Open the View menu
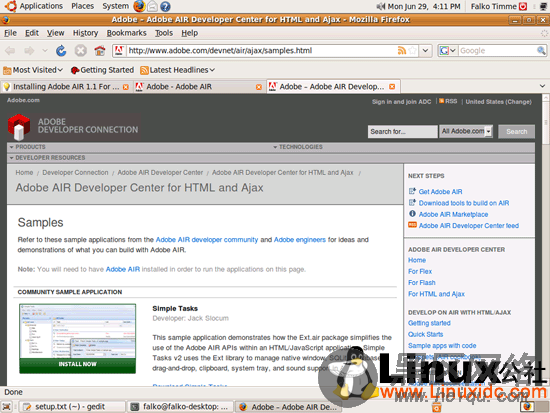Image resolution: width=550 pixels, height=413 pixels. tap(55, 33)
